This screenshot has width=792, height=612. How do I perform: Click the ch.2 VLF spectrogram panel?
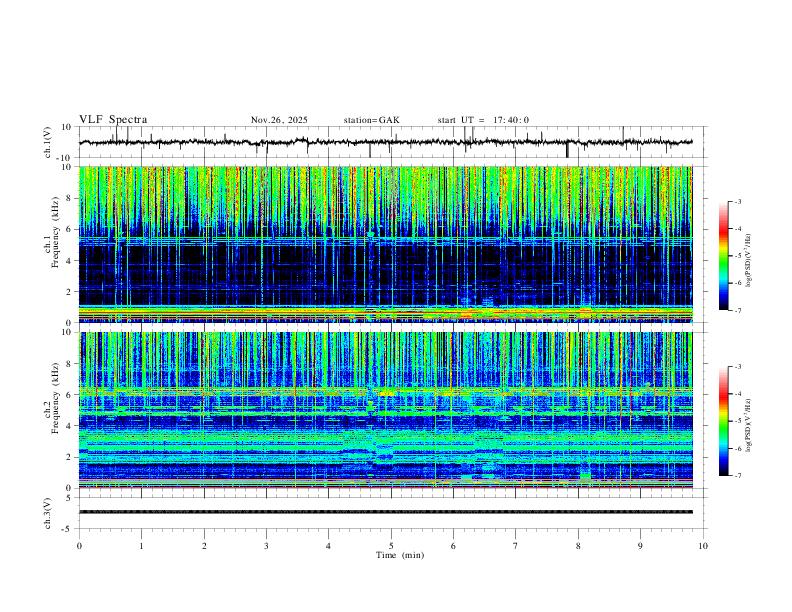coord(385,410)
